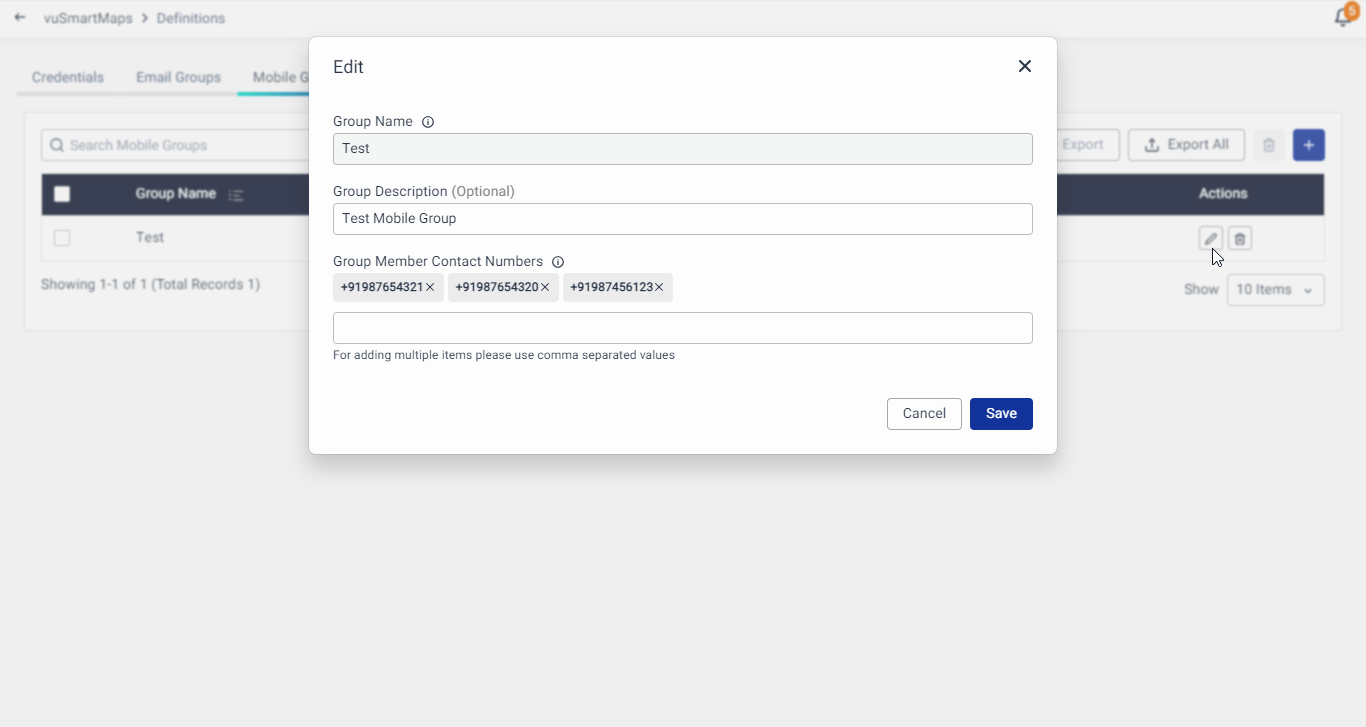Viewport: 1366px width, 727px height.
Task: Open the notifications bell icon
Action: click(1343, 17)
